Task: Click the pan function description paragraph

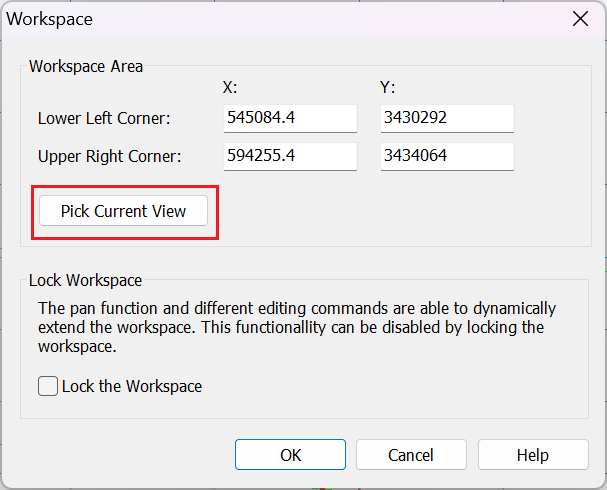Action: [x=297, y=327]
